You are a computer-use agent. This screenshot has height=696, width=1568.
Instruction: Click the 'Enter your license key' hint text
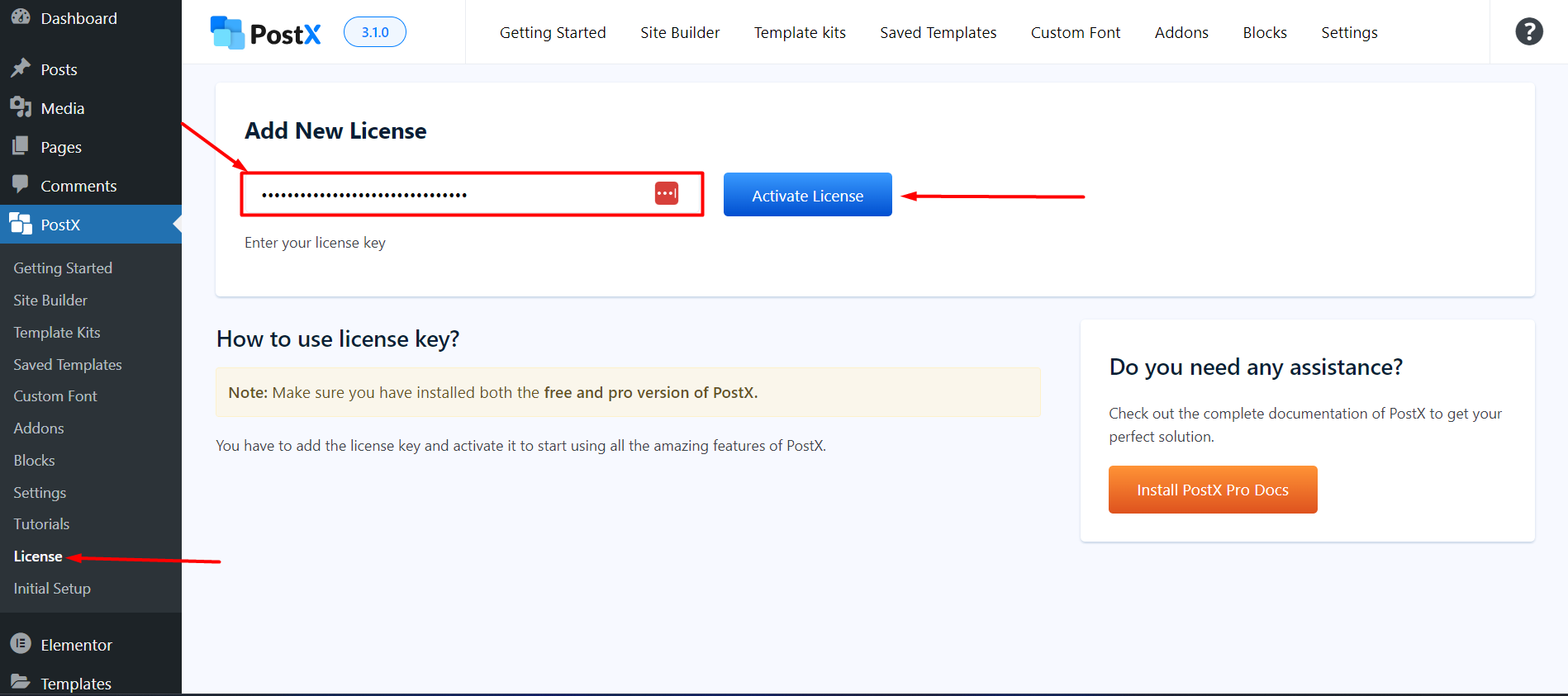(315, 242)
